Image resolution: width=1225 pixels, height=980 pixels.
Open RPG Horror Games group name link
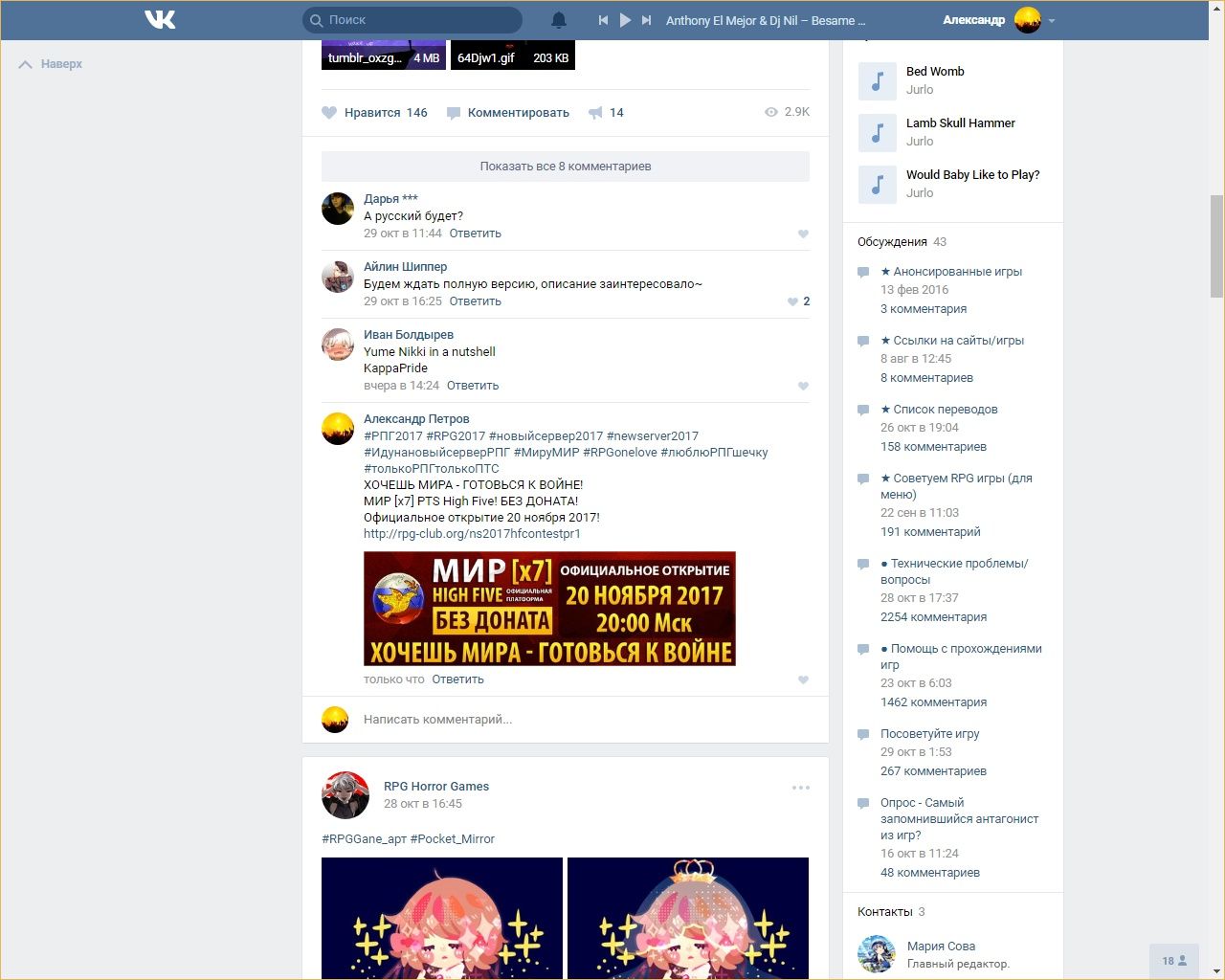point(436,787)
